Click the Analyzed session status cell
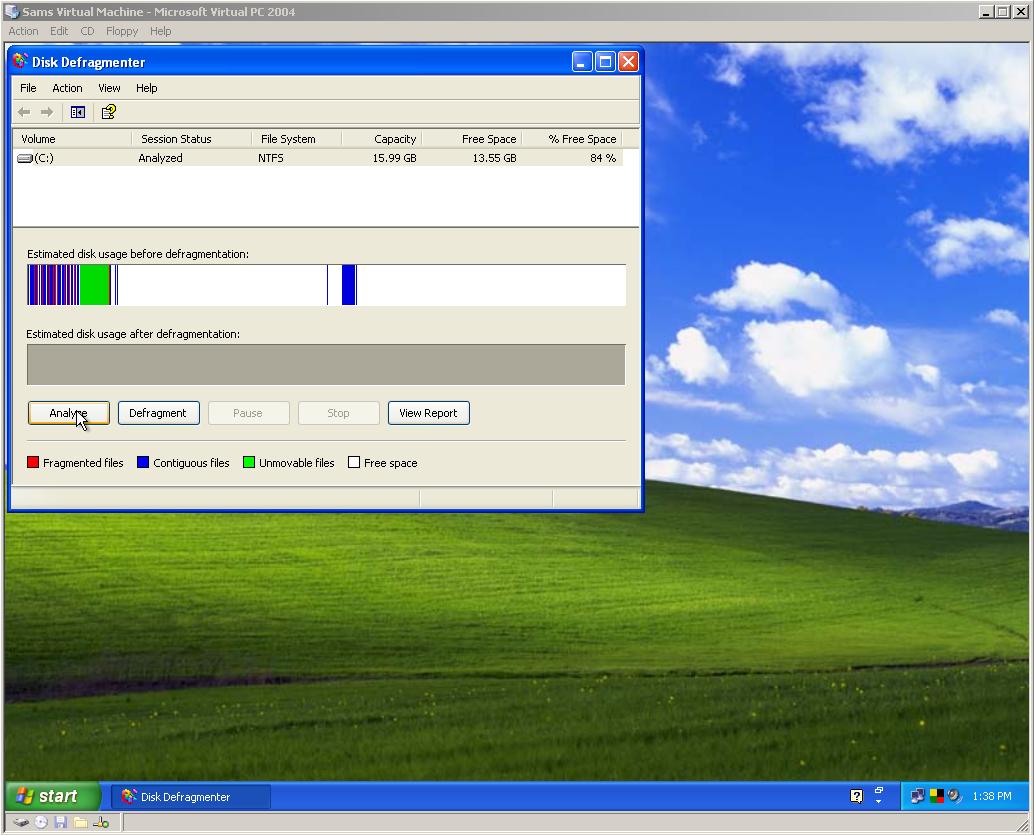Screen dimensions: 1034x835 coord(160,158)
